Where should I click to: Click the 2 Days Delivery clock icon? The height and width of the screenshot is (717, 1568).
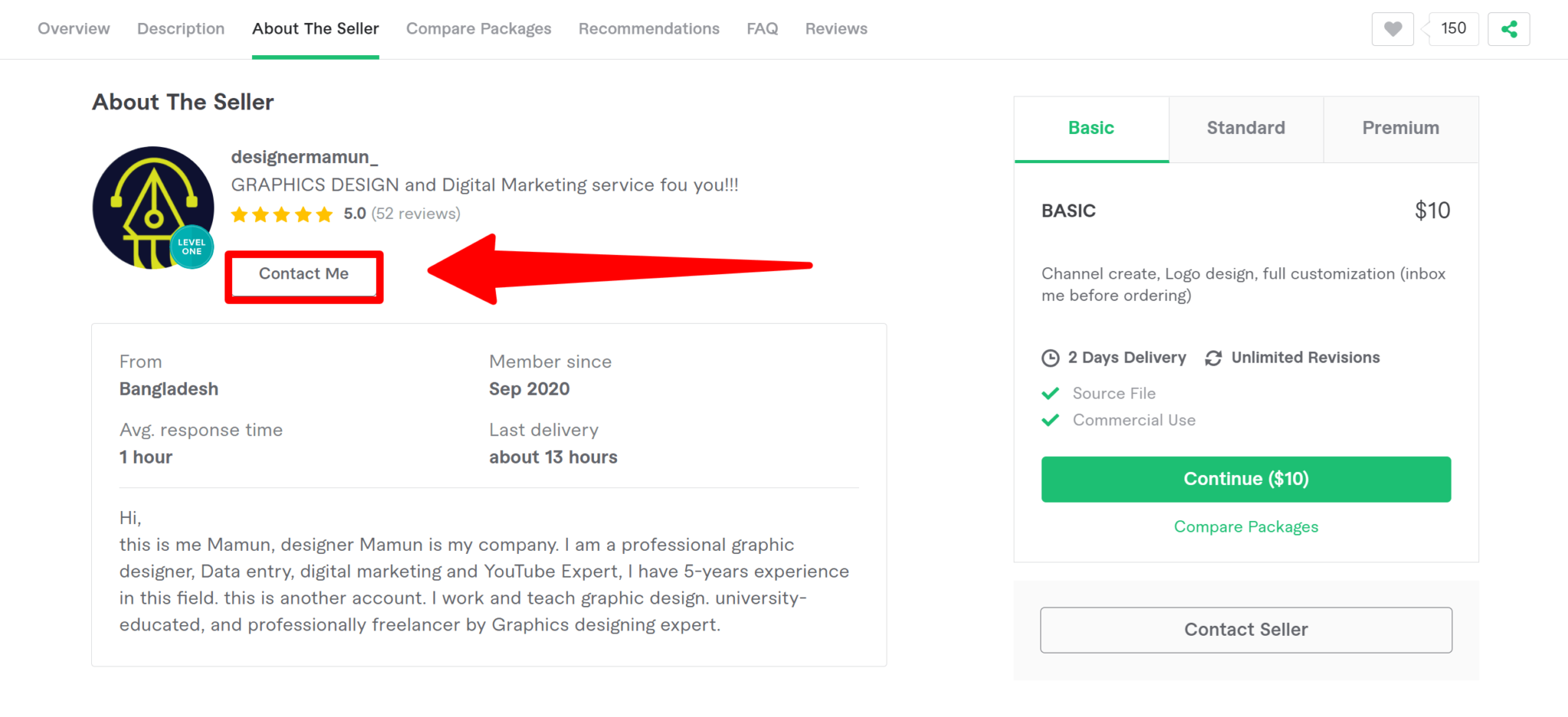pos(1050,357)
